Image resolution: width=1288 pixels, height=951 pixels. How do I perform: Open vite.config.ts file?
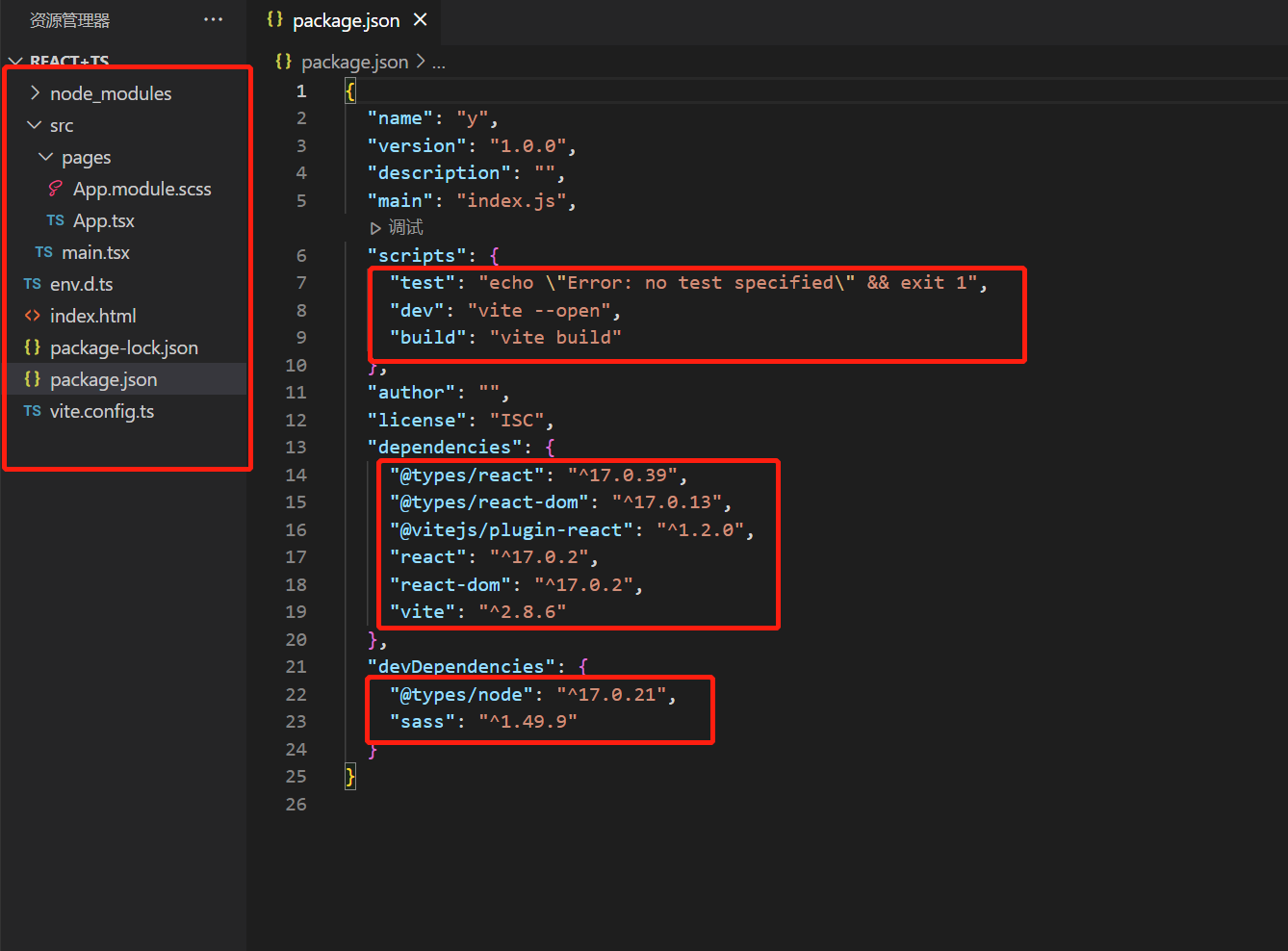[101, 411]
